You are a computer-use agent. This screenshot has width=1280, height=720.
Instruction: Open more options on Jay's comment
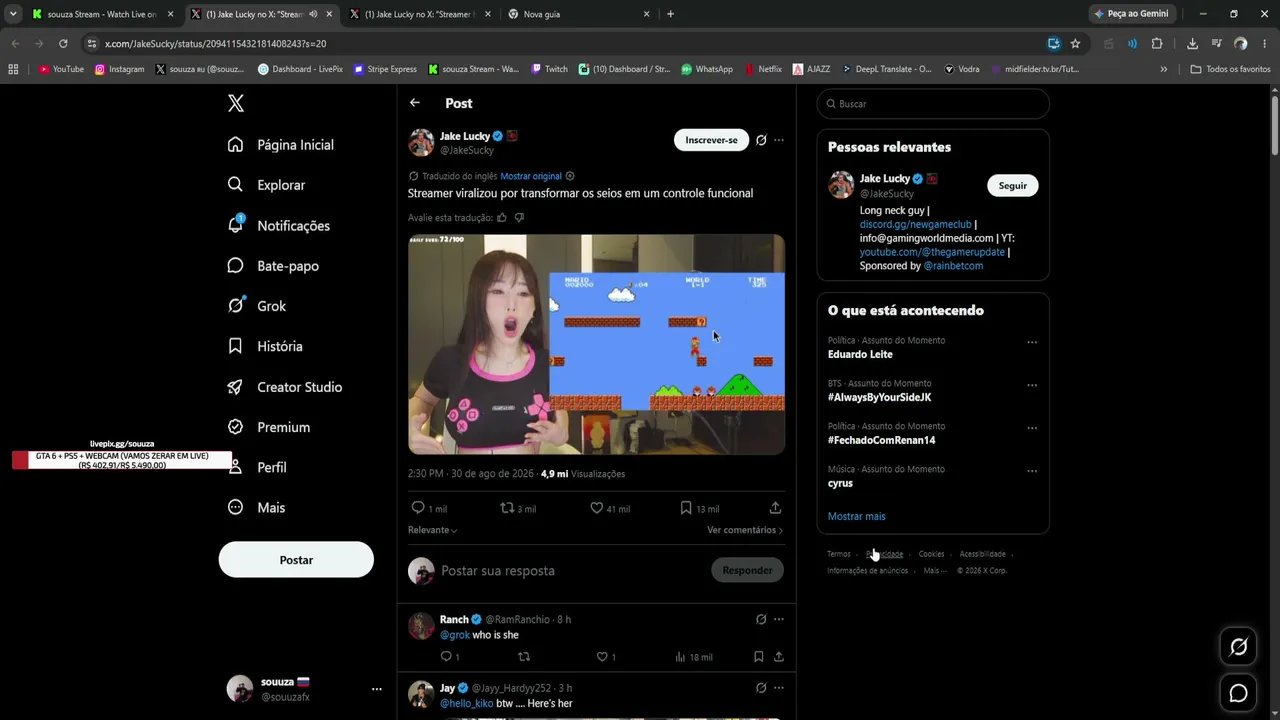779,688
